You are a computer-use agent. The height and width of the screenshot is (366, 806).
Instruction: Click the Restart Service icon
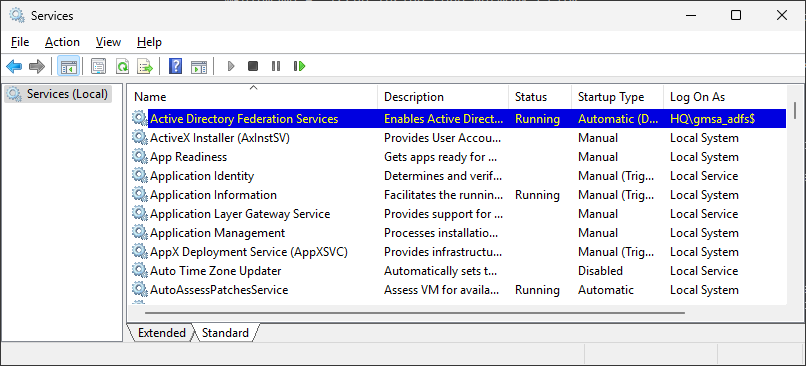click(x=300, y=66)
